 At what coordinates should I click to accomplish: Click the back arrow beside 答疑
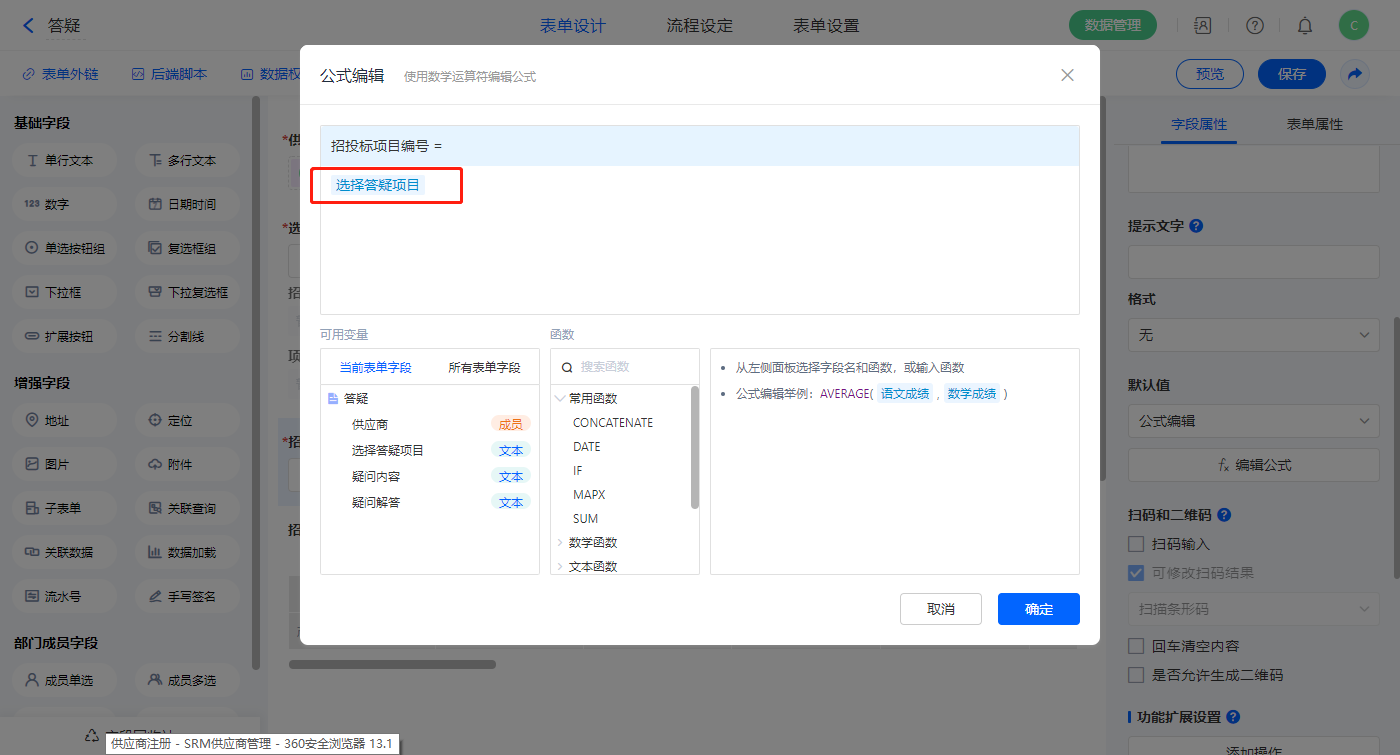coord(28,26)
